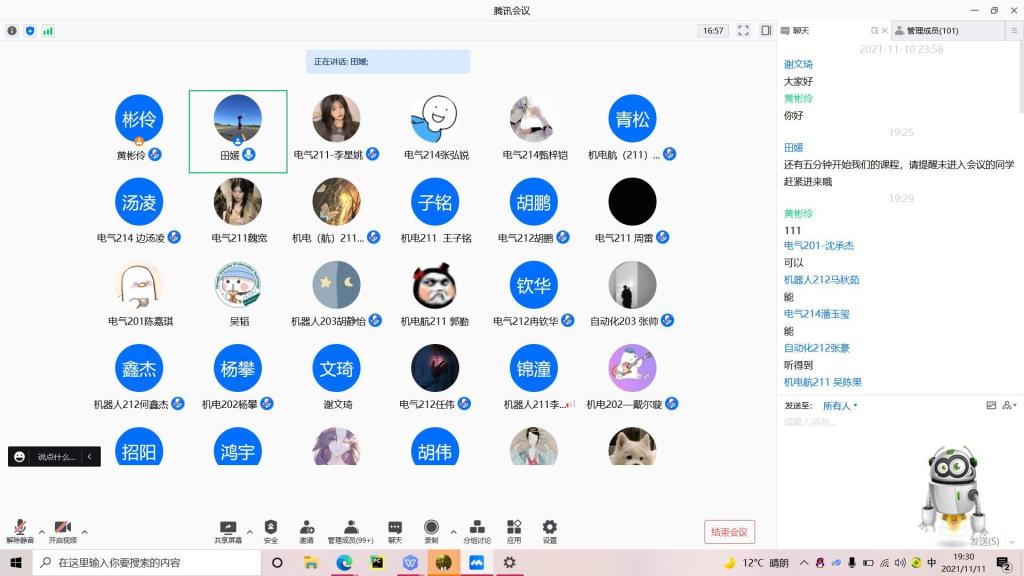Click the 邀请 invite icon

coord(306,528)
